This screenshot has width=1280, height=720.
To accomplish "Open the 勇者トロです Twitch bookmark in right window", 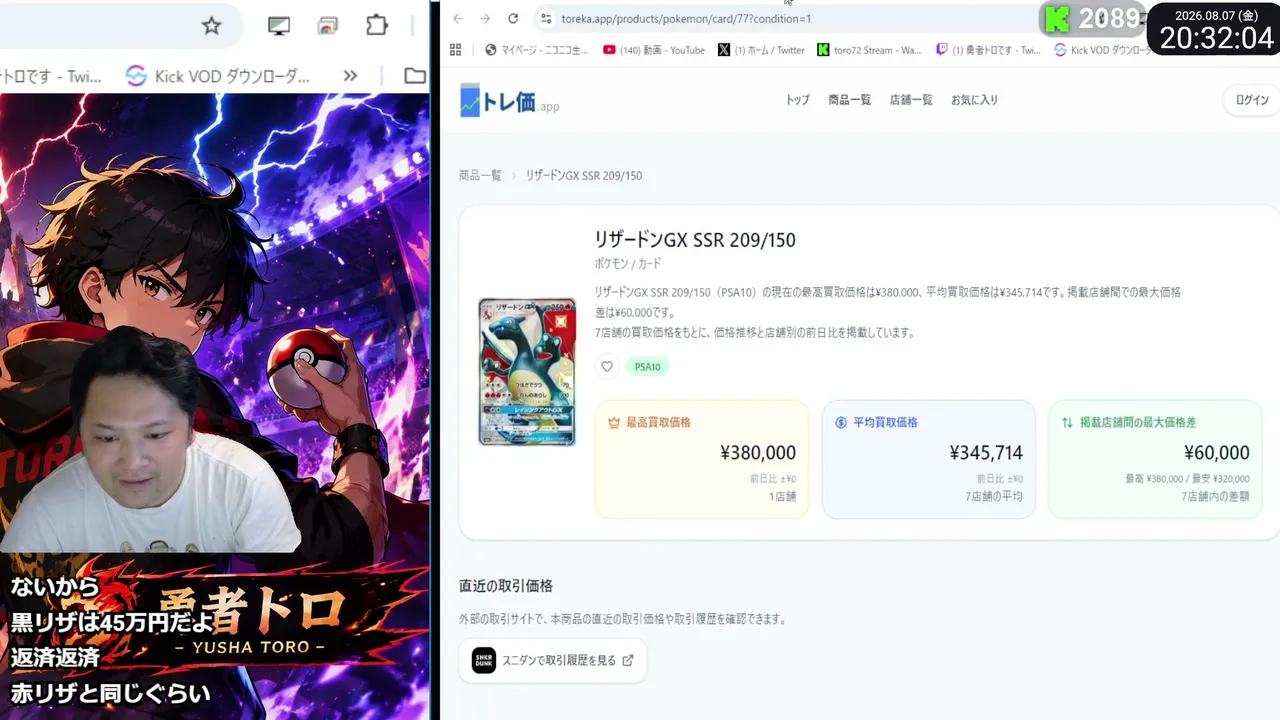I will (x=988, y=50).
